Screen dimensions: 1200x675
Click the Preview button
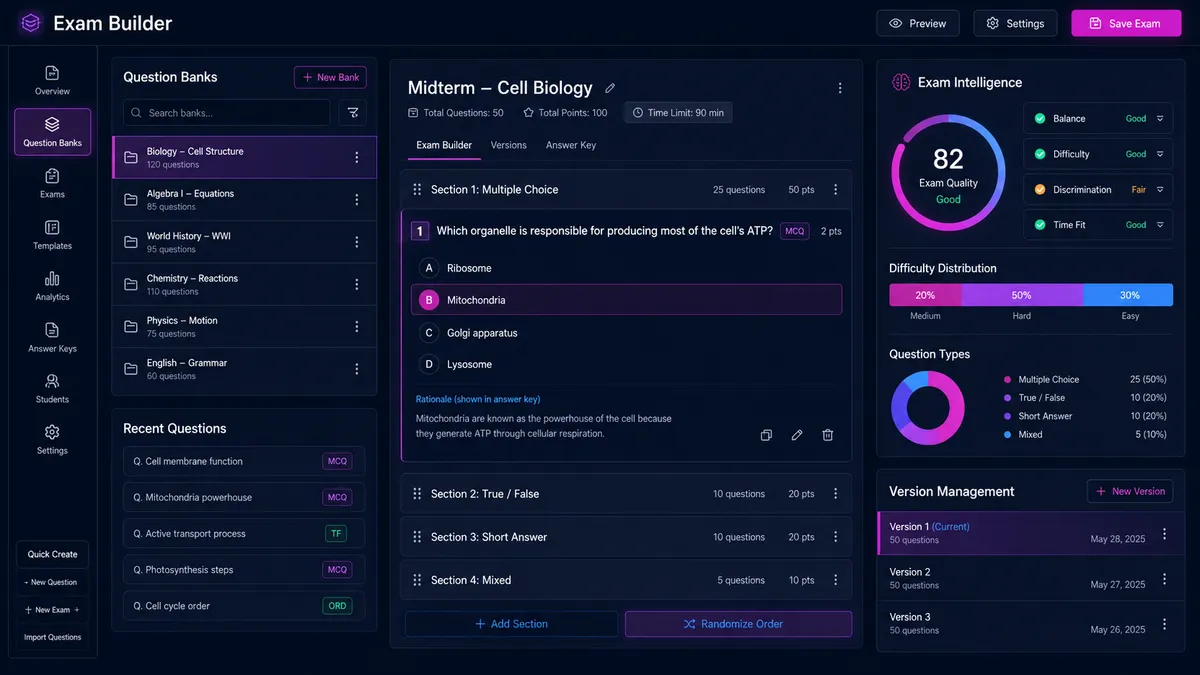[918, 23]
